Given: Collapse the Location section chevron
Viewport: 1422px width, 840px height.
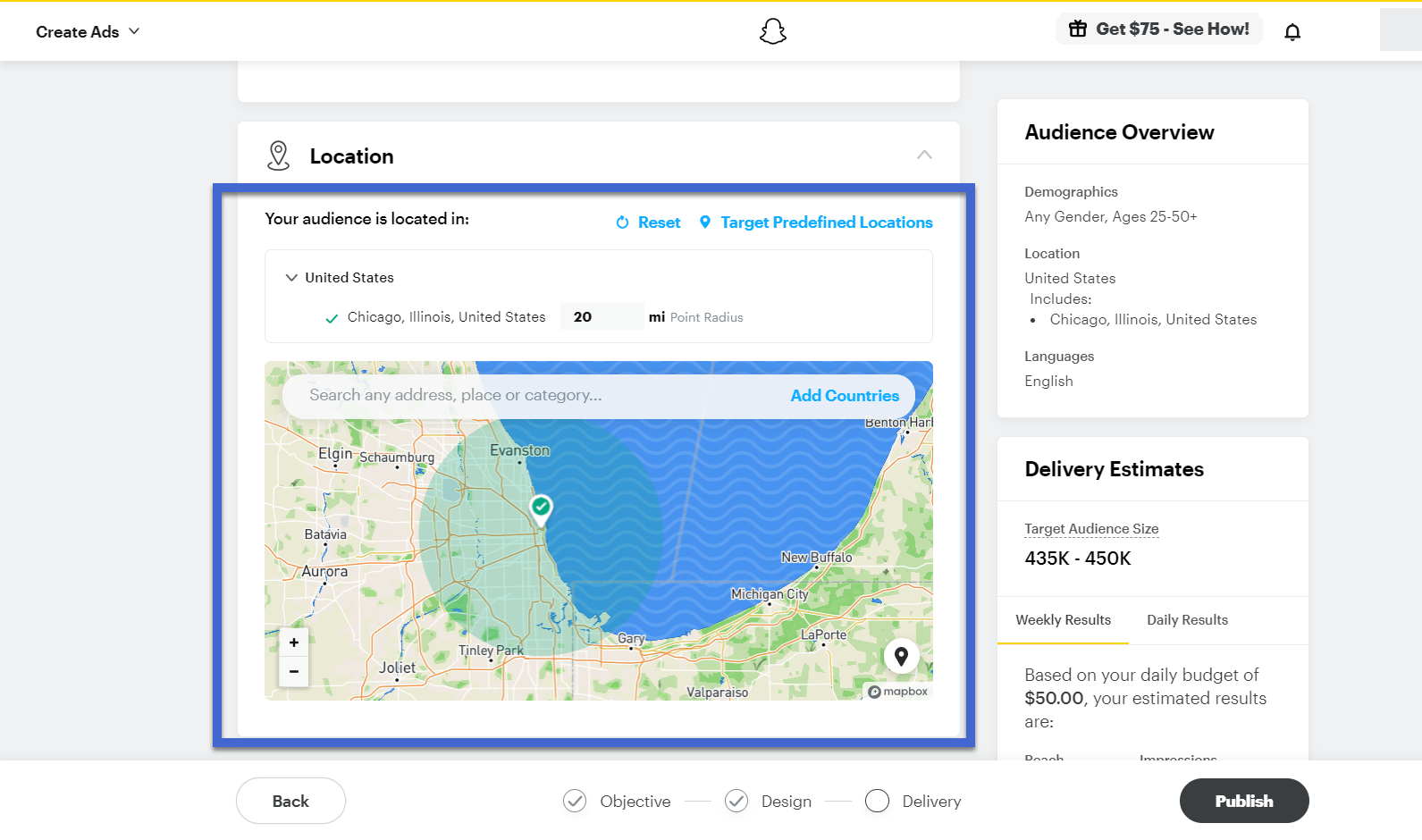Looking at the screenshot, I should pos(924,155).
